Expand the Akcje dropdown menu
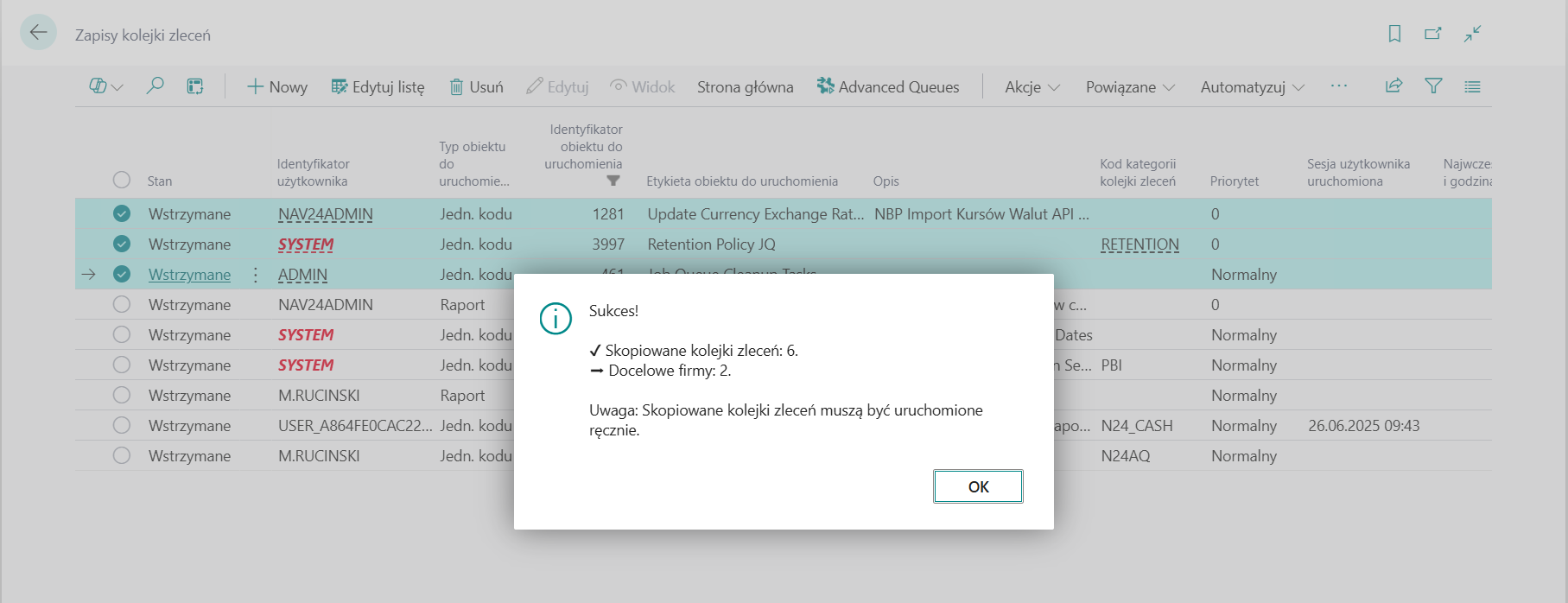This screenshot has width=1568, height=603. click(x=1032, y=87)
